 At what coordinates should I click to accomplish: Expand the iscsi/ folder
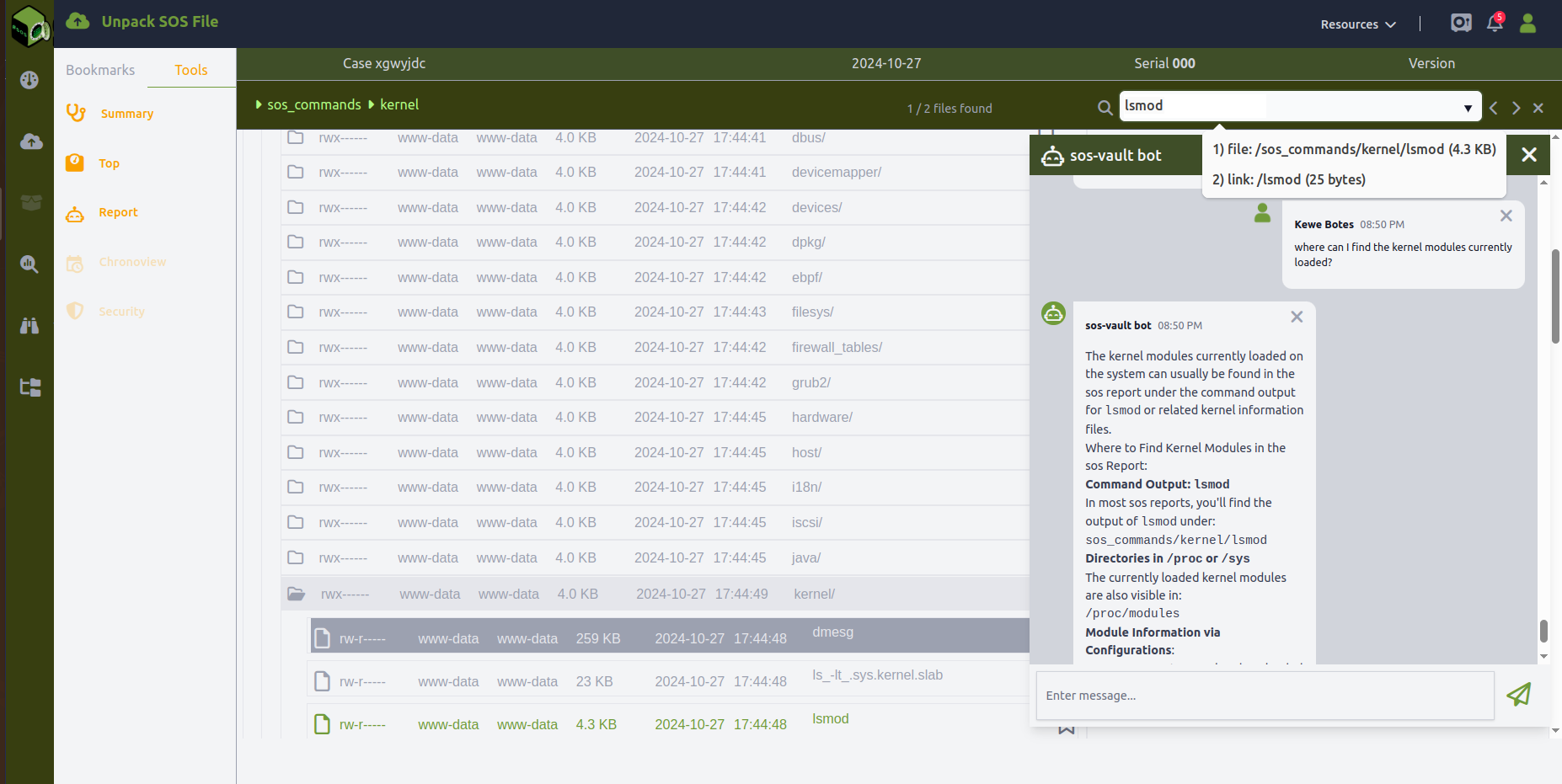807,522
